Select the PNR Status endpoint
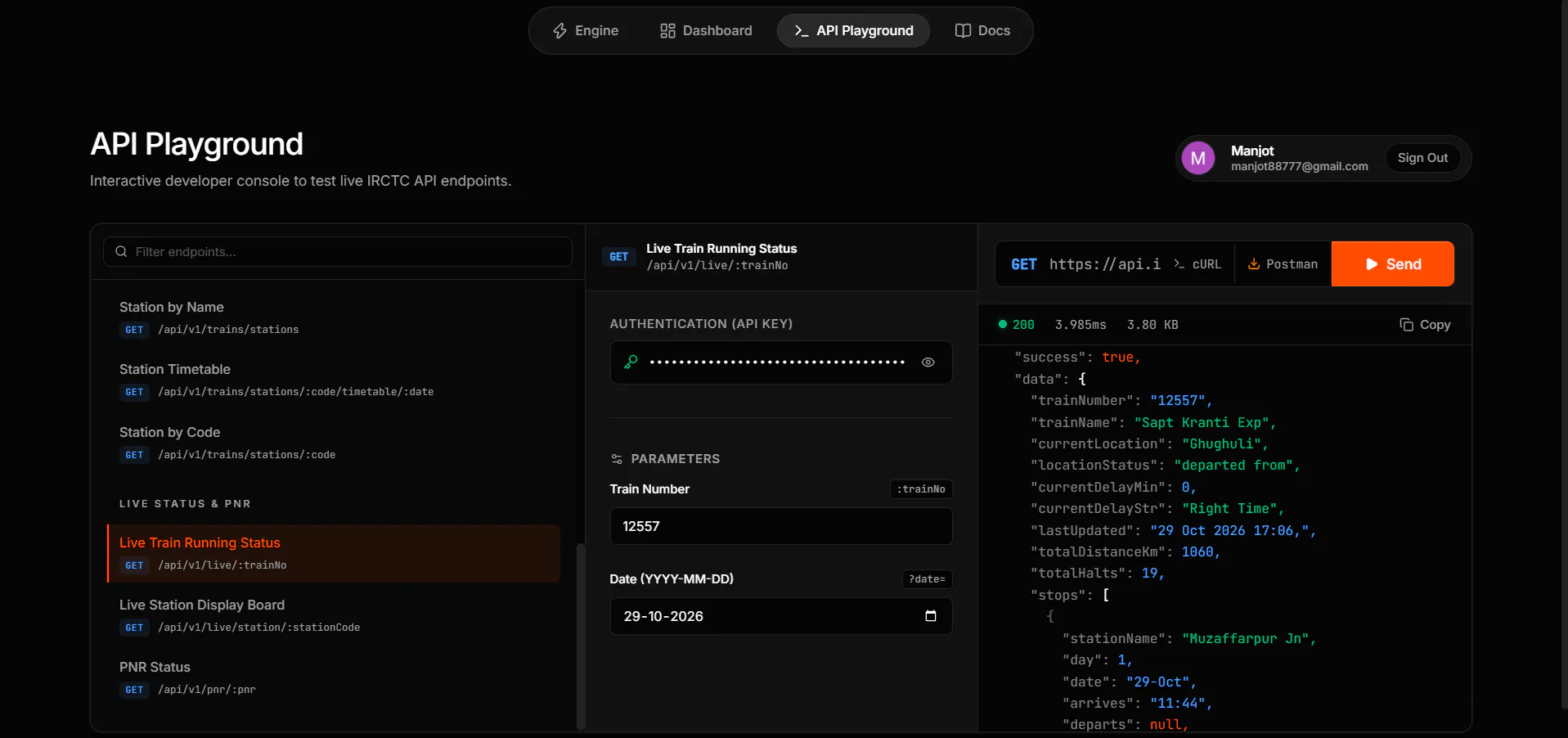The image size is (1568, 738). [x=334, y=677]
